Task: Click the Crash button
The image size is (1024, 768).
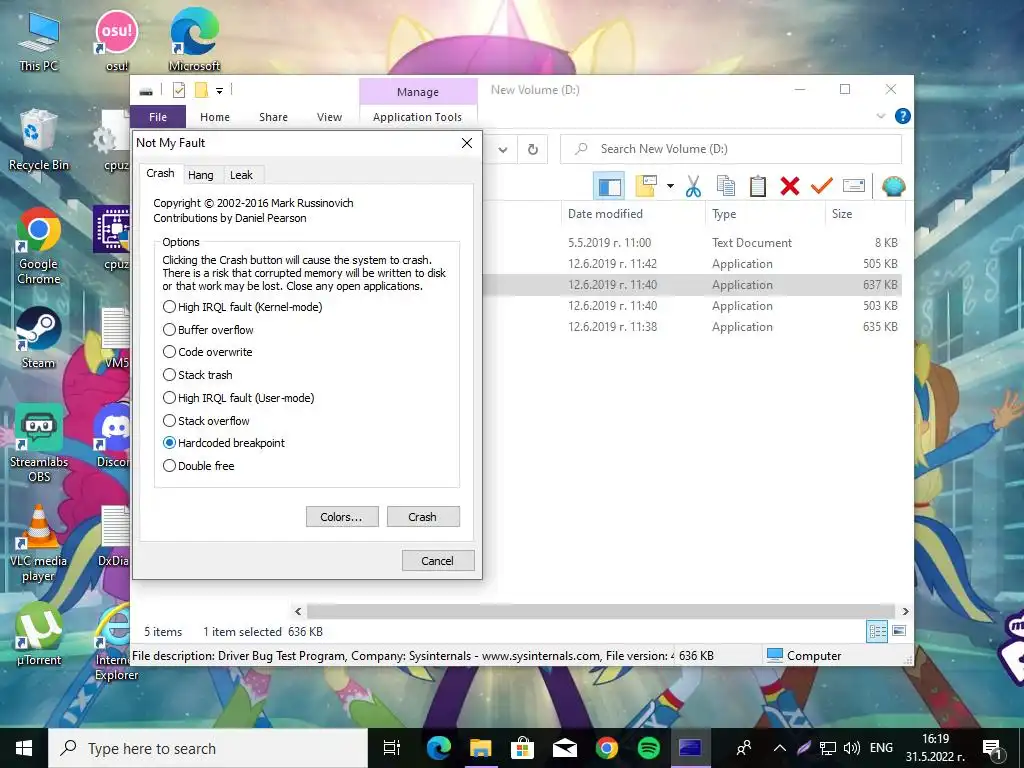Action: coord(423,517)
